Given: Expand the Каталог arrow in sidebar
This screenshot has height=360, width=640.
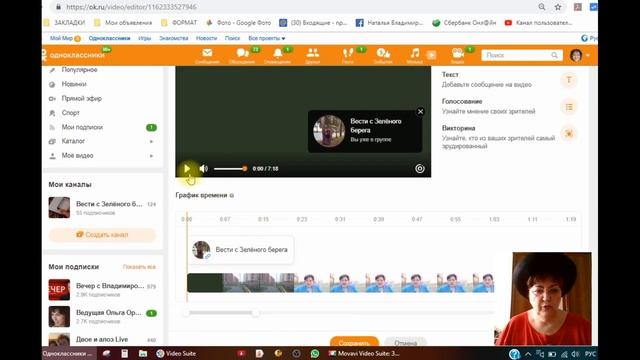Looking at the screenshot, I should tap(151, 141).
